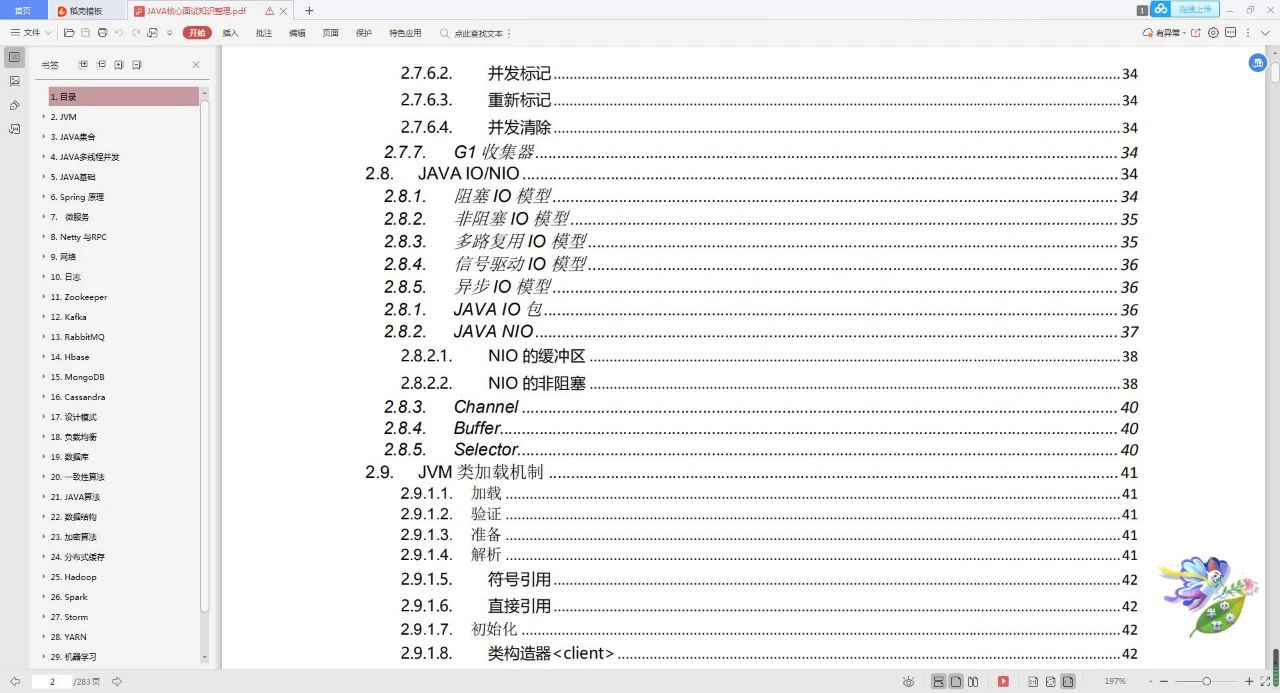Toggle two-page view icon
The width and height of the screenshot is (1280, 693).
pyautogui.click(x=973, y=681)
